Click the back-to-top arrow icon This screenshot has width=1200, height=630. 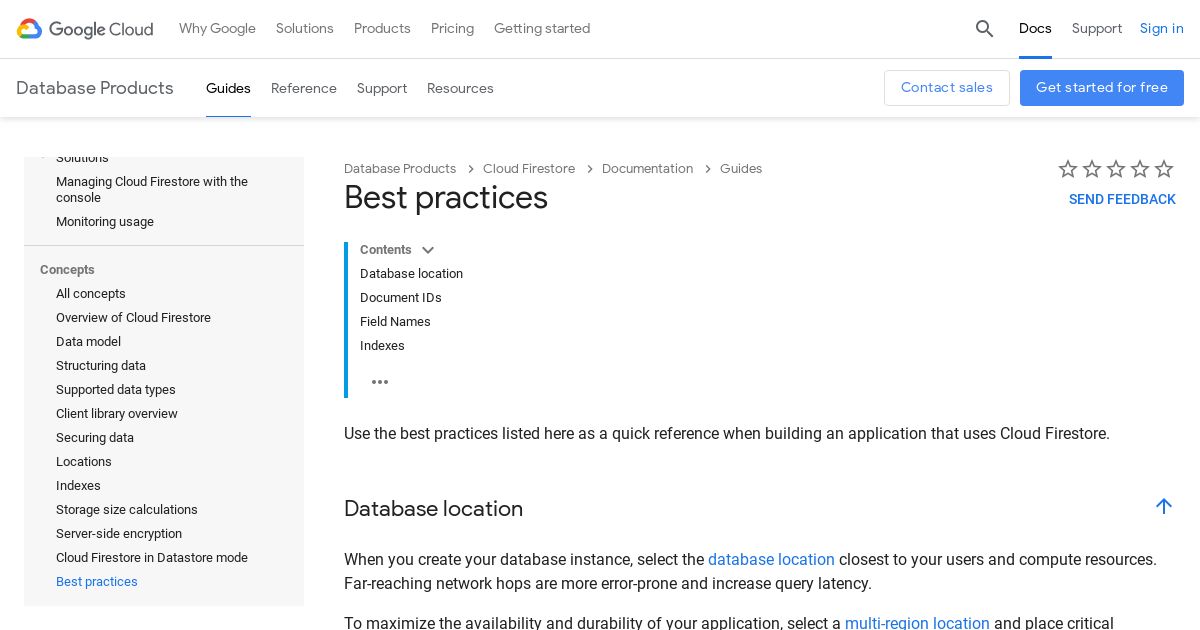1164,506
